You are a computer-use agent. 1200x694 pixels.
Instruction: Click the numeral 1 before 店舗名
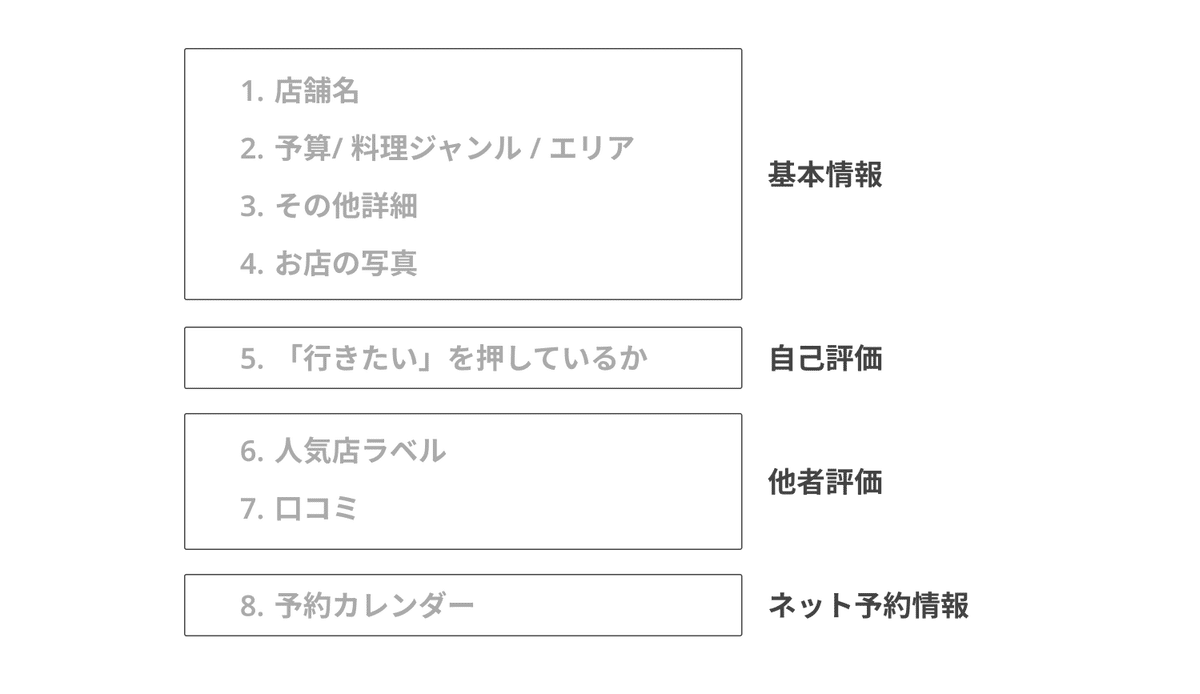[247, 92]
